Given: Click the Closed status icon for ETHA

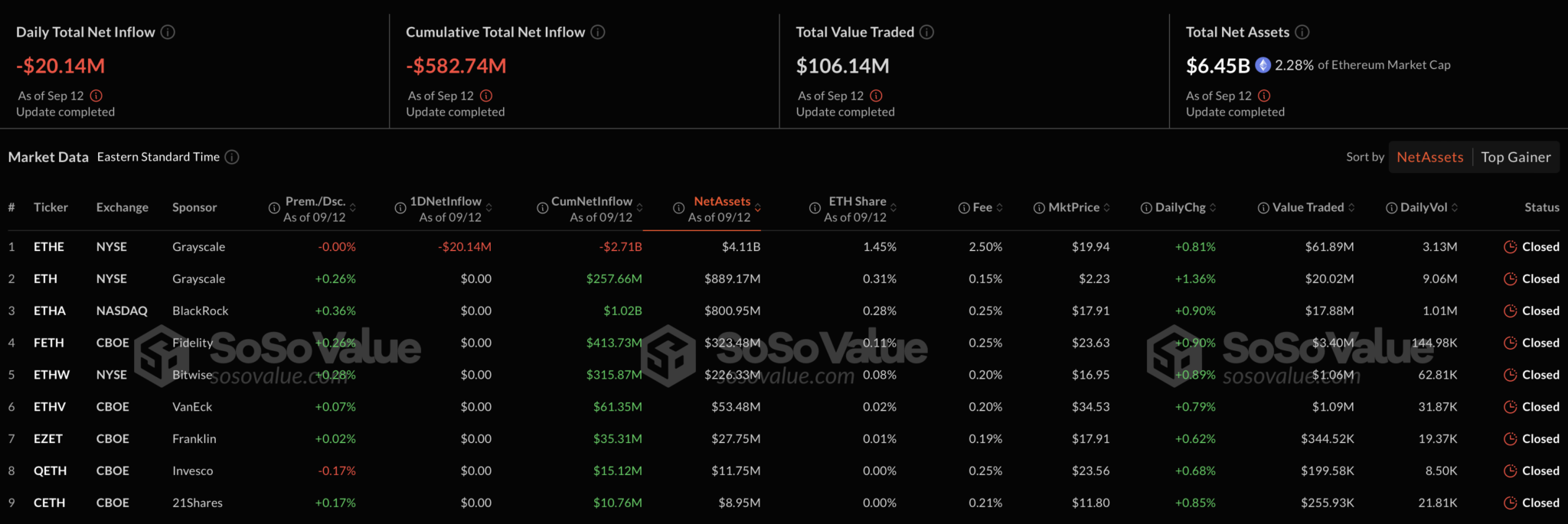Looking at the screenshot, I should 1511,311.
